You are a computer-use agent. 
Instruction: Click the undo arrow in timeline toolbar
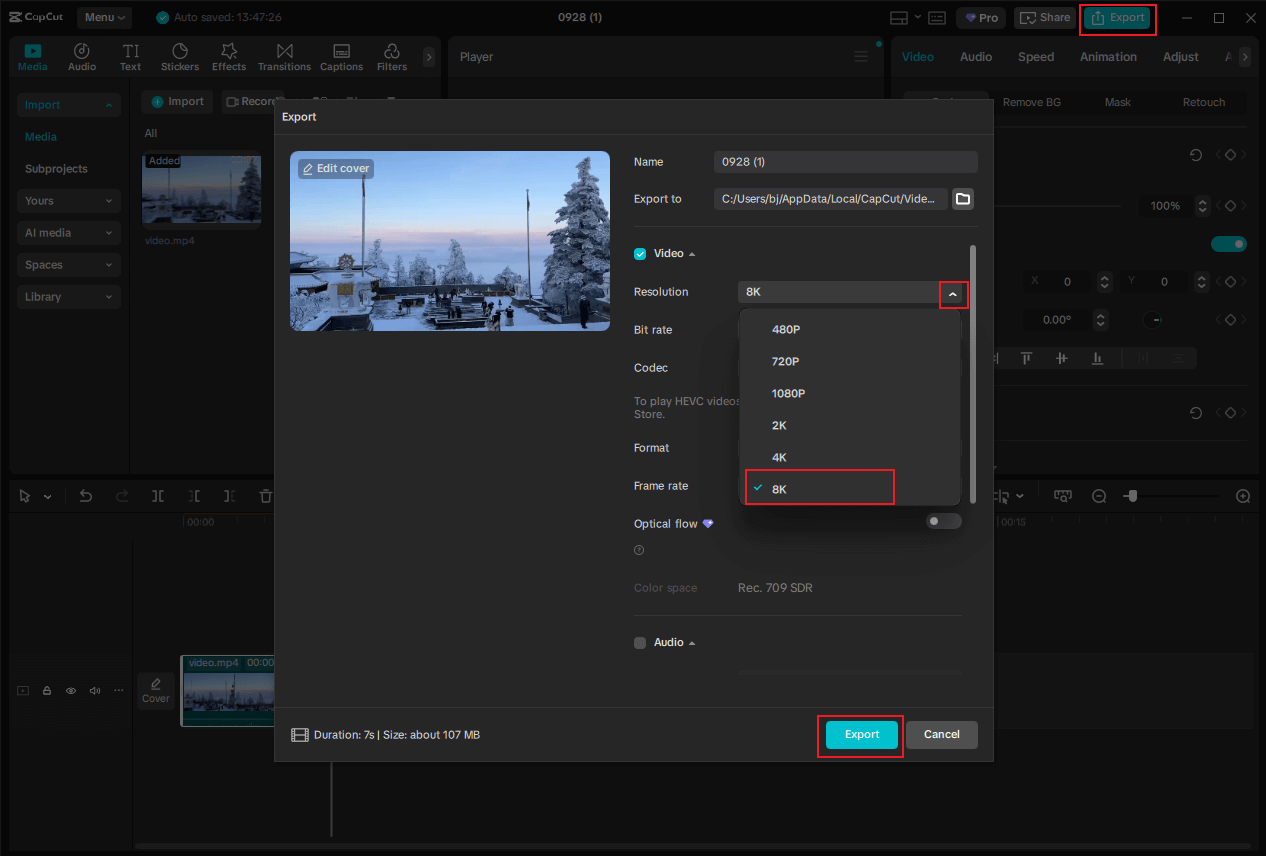86,496
